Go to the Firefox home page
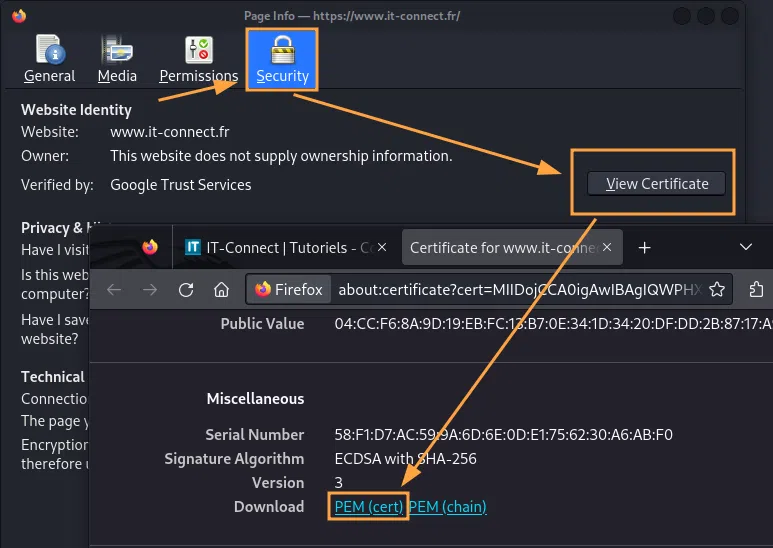773x548 pixels. (221, 290)
